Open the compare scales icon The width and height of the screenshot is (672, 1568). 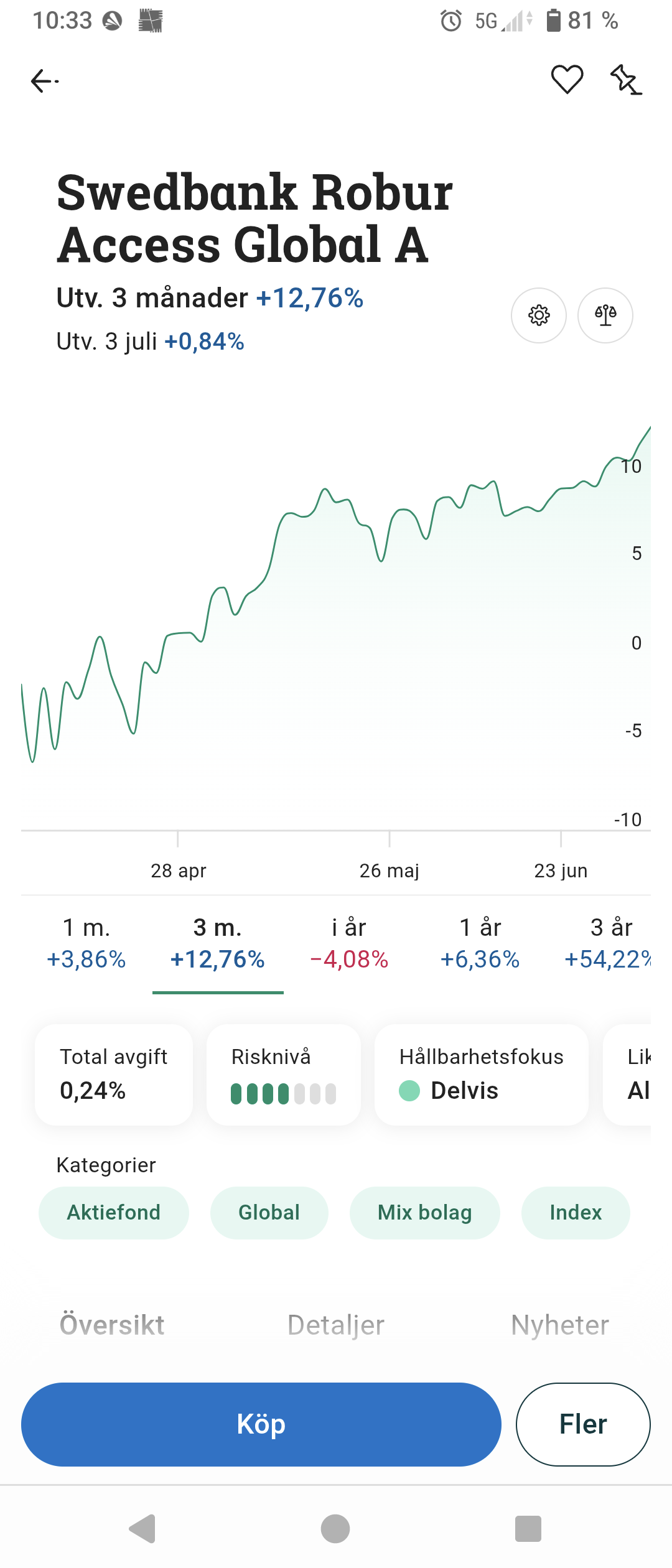[605, 315]
